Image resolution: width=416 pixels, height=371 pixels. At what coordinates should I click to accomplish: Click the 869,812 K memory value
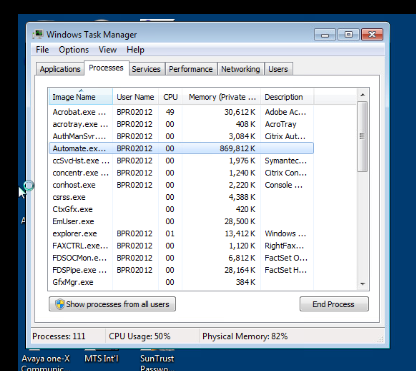point(237,148)
